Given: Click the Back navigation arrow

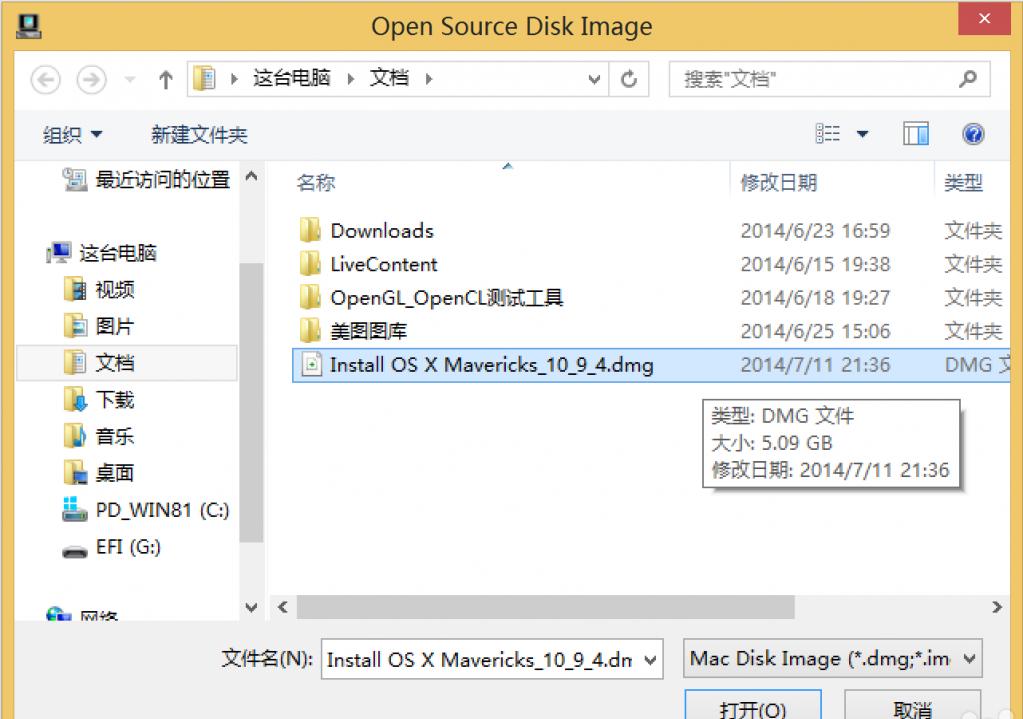Looking at the screenshot, I should 46,80.
